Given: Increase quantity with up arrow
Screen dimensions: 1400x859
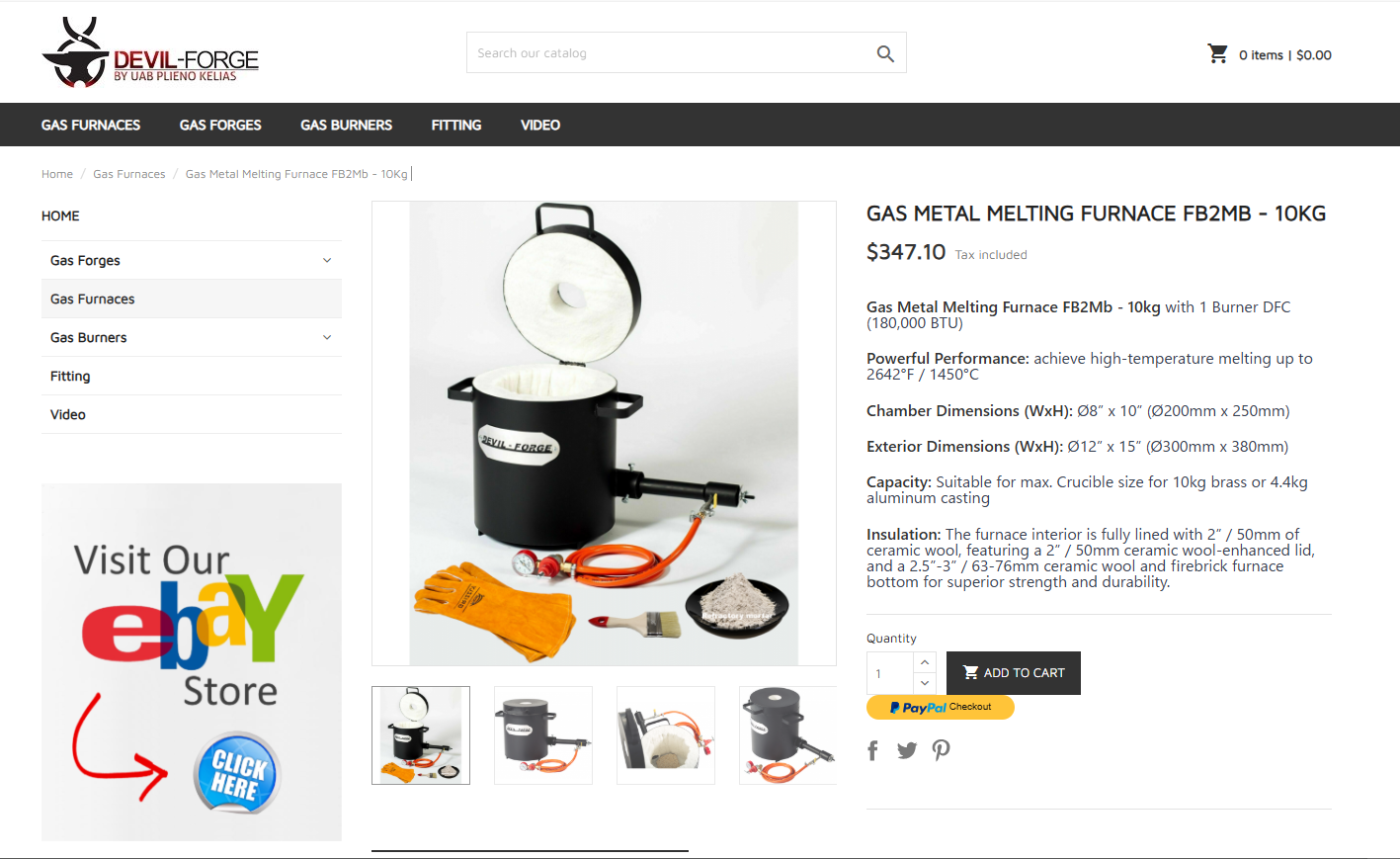Looking at the screenshot, I should (925, 662).
